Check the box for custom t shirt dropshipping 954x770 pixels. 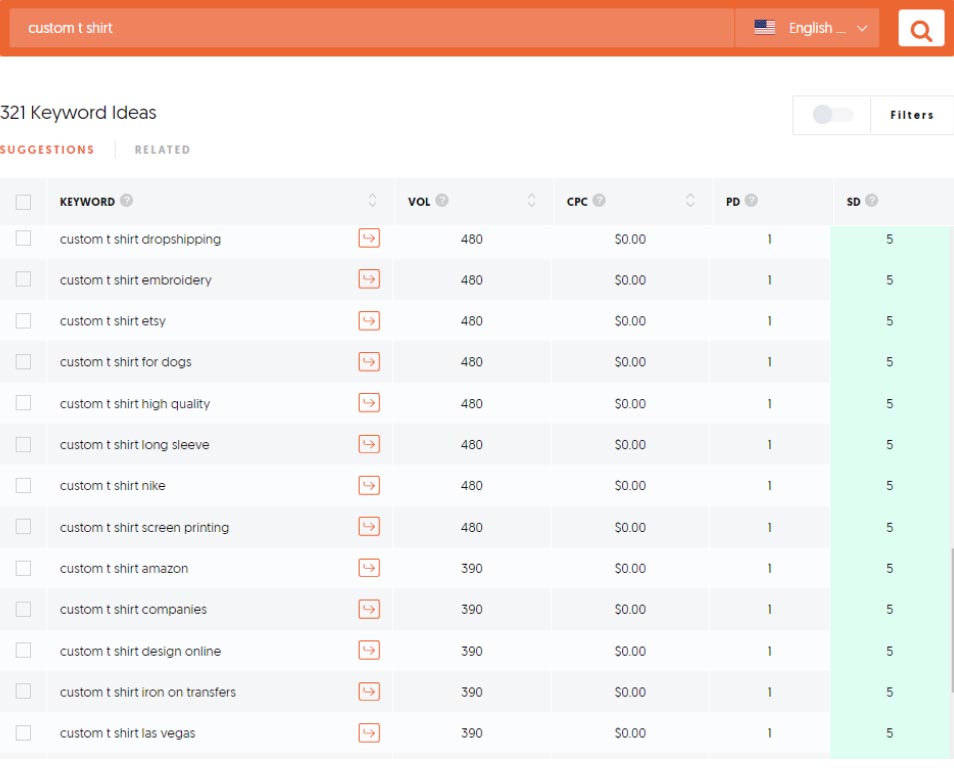point(23,238)
